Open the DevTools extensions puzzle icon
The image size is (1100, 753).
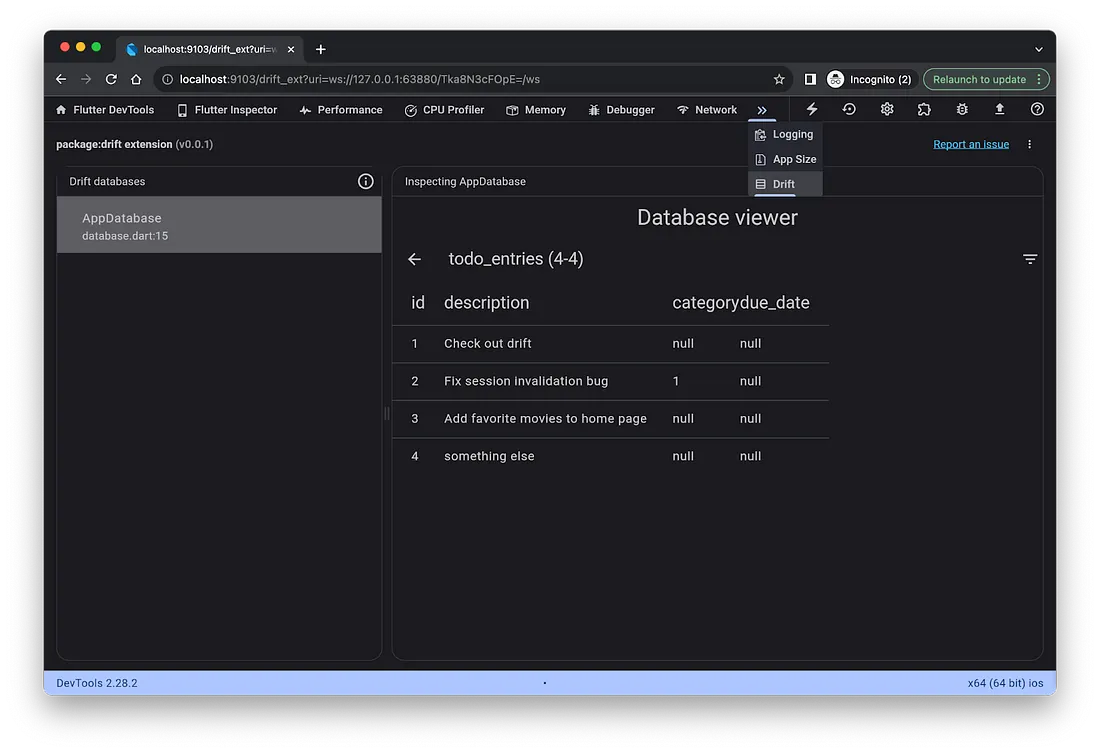pos(924,109)
